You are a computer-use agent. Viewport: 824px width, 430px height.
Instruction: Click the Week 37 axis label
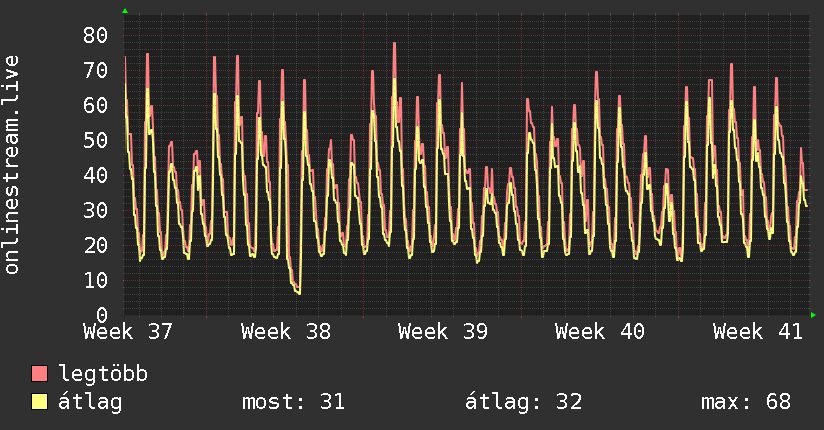tap(128, 332)
